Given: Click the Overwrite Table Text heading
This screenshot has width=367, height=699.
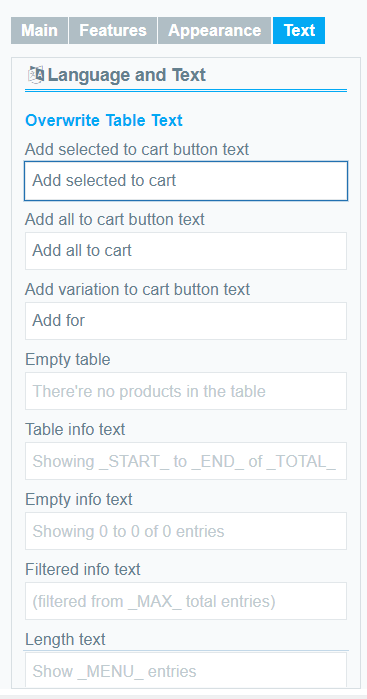Looking at the screenshot, I should pos(104,120).
